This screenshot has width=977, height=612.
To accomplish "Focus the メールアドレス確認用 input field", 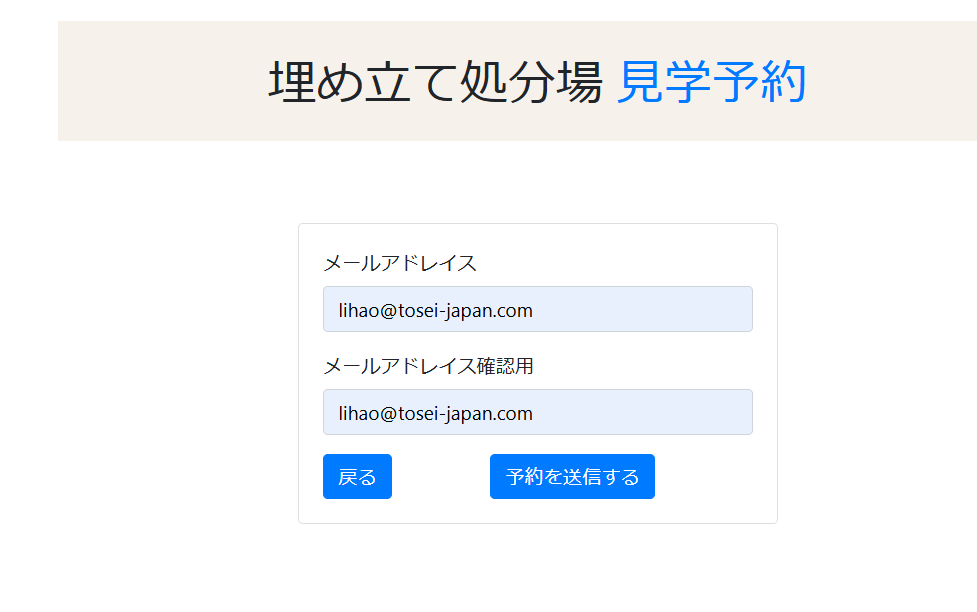I will (x=537, y=412).
